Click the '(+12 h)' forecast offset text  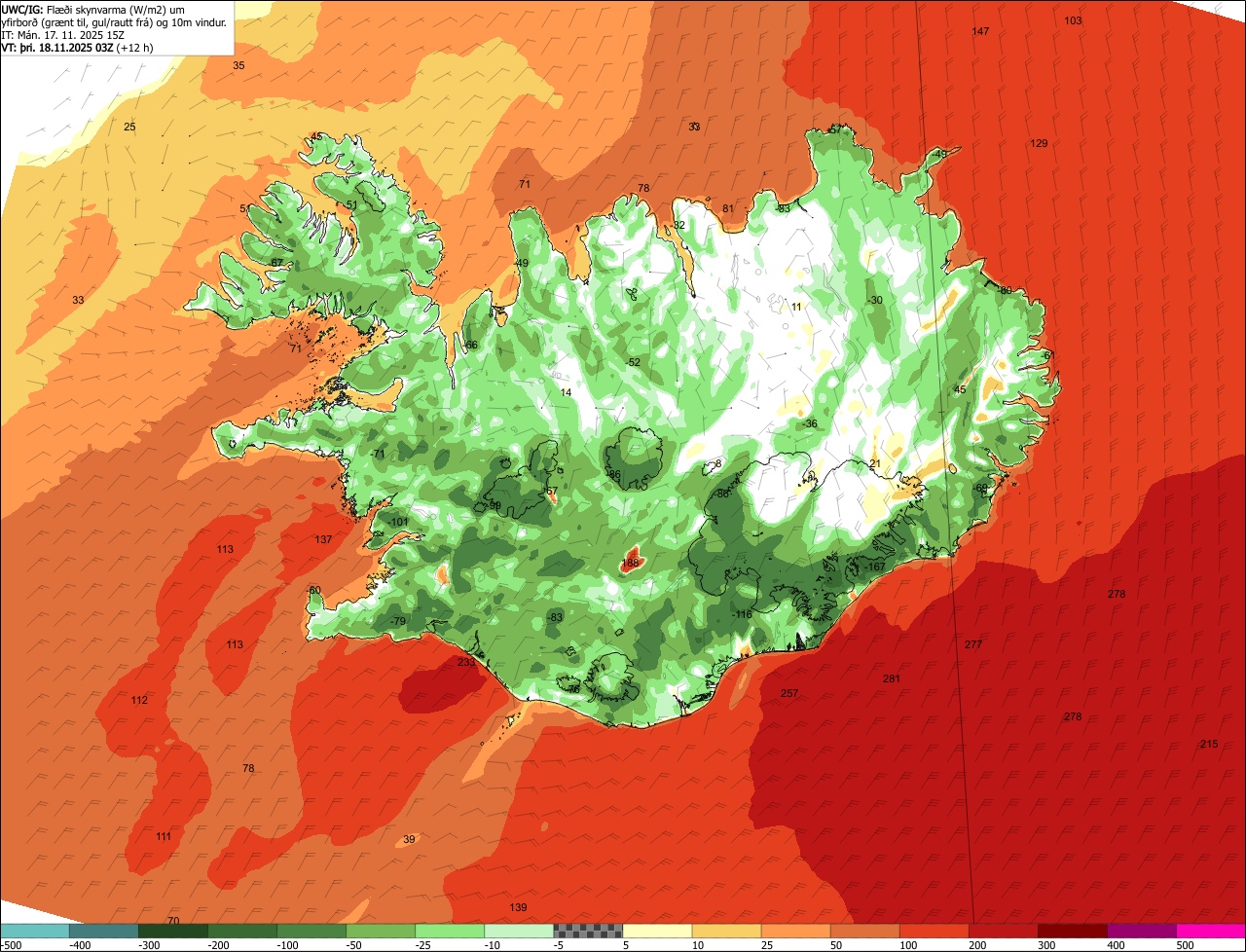pos(136,47)
